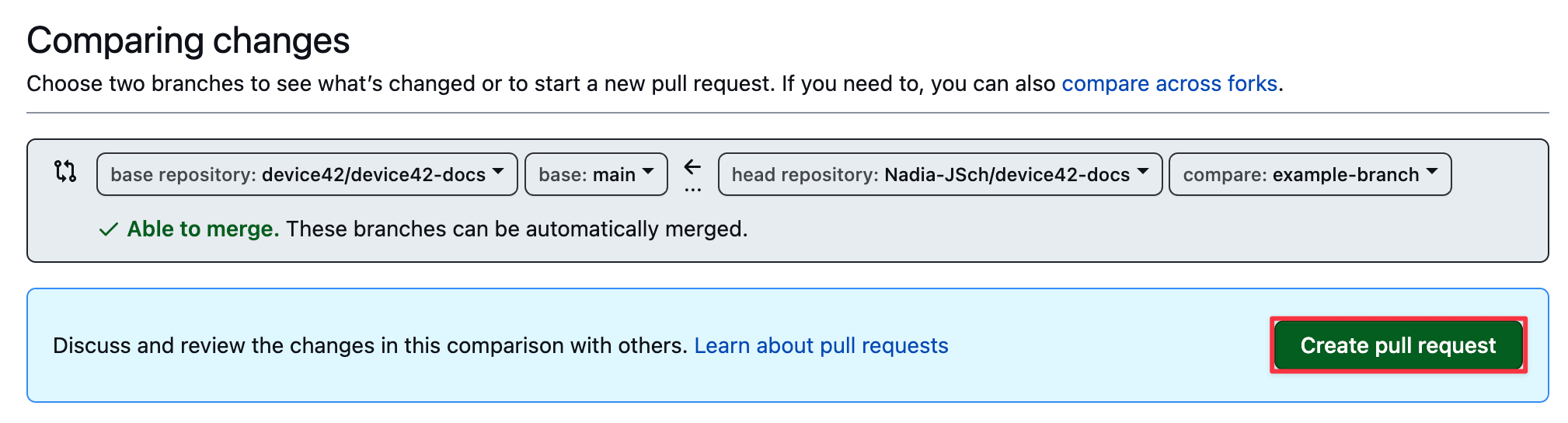The image size is (1568, 423).
Task: Open the base repository device42/device42-docs dropdown
Action: pyautogui.click(x=307, y=174)
